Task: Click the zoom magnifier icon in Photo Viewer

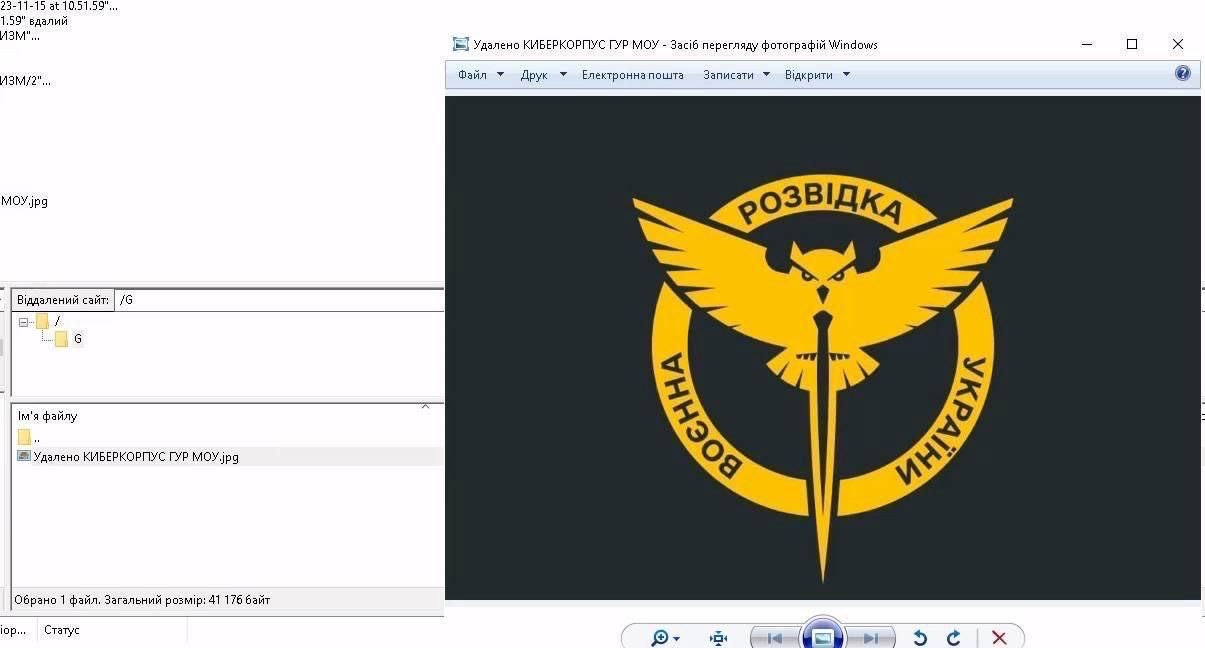Action: pos(660,638)
